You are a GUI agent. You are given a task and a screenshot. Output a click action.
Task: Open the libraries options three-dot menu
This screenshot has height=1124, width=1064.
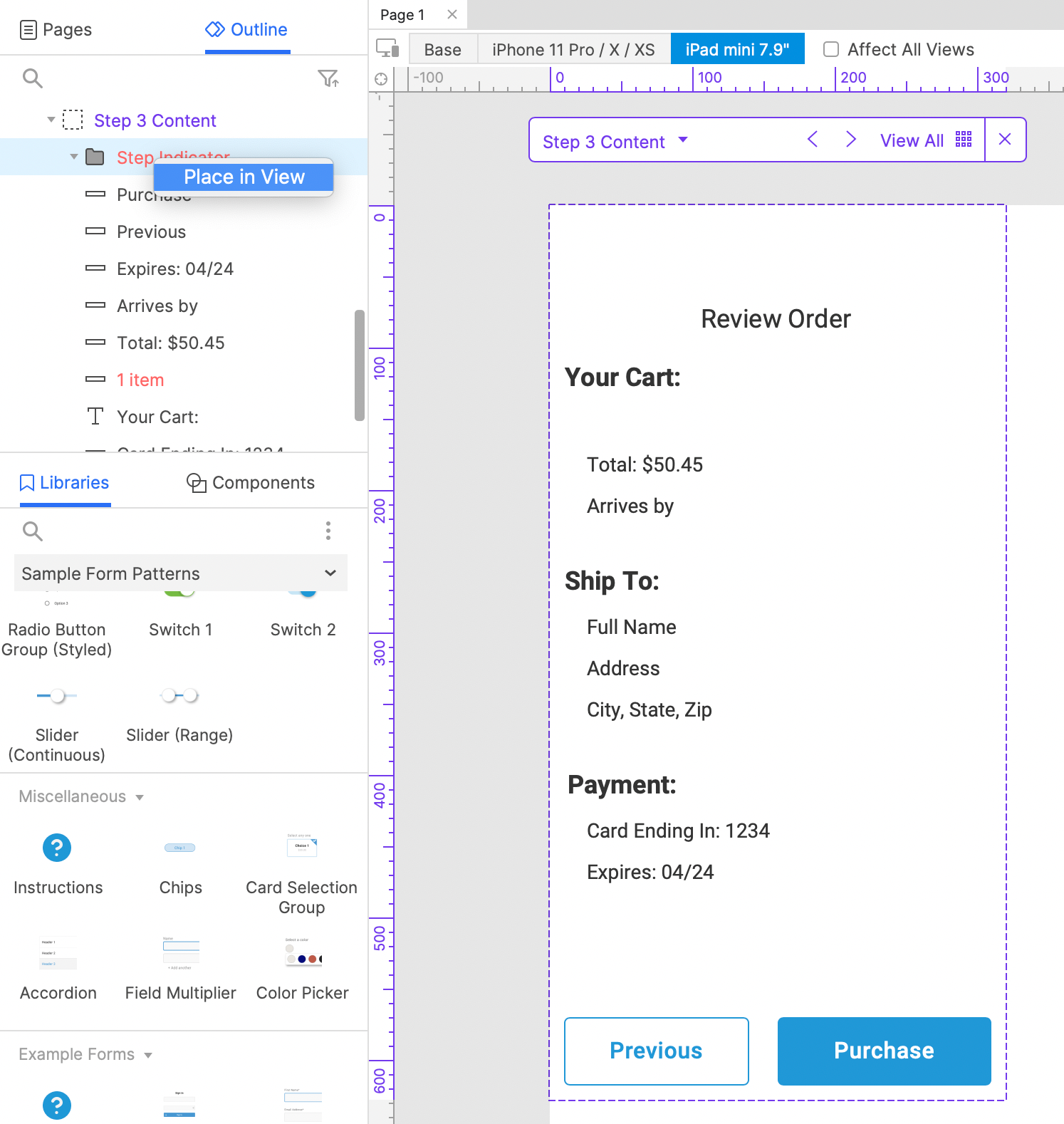coord(328,531)
